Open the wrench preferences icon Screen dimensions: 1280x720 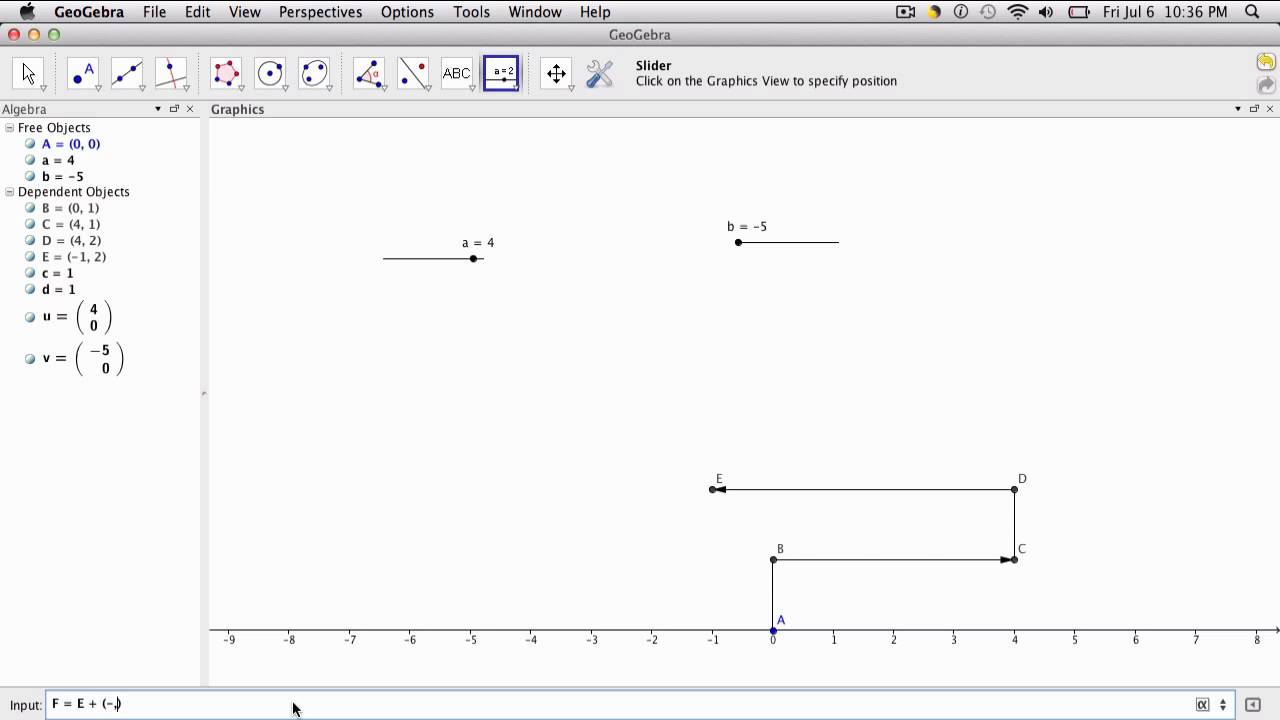[599, 73]
